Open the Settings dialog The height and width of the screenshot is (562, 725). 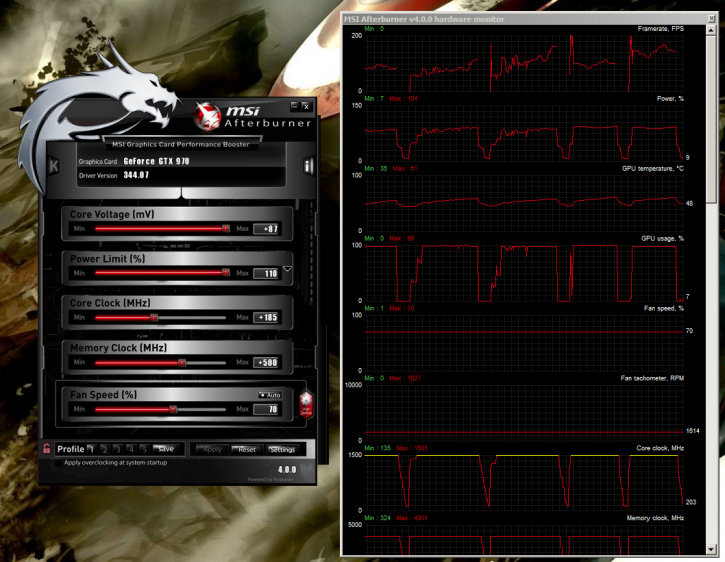coord(282,450)
